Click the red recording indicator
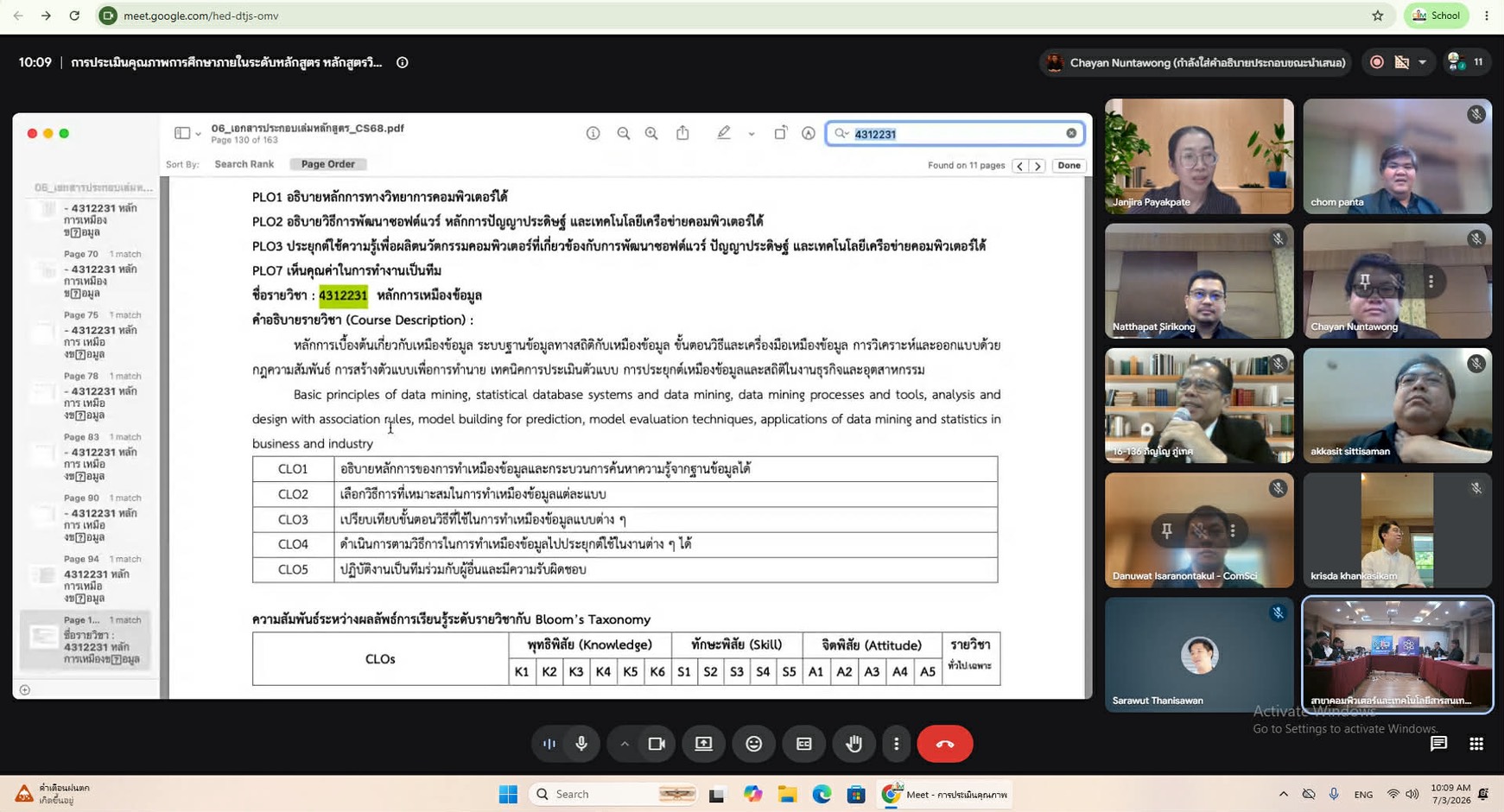 click(1377, 62)
